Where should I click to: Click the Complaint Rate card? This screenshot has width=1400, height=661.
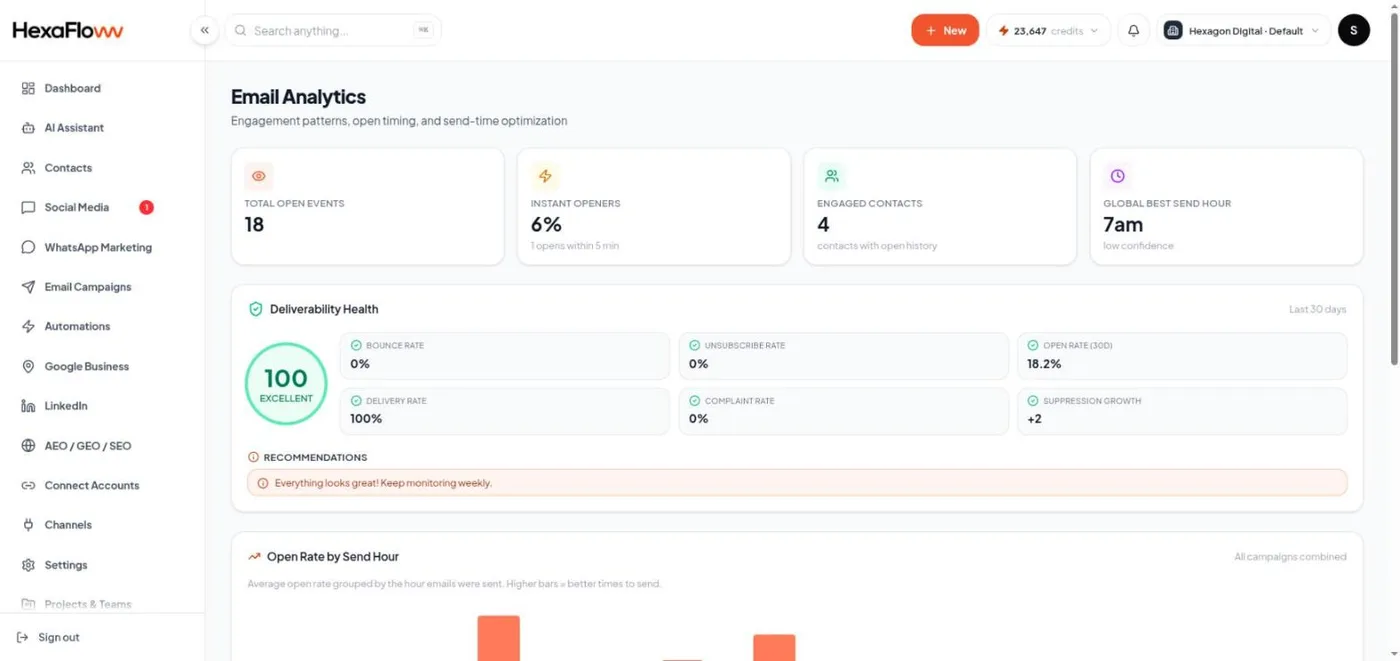coord(843,411)
